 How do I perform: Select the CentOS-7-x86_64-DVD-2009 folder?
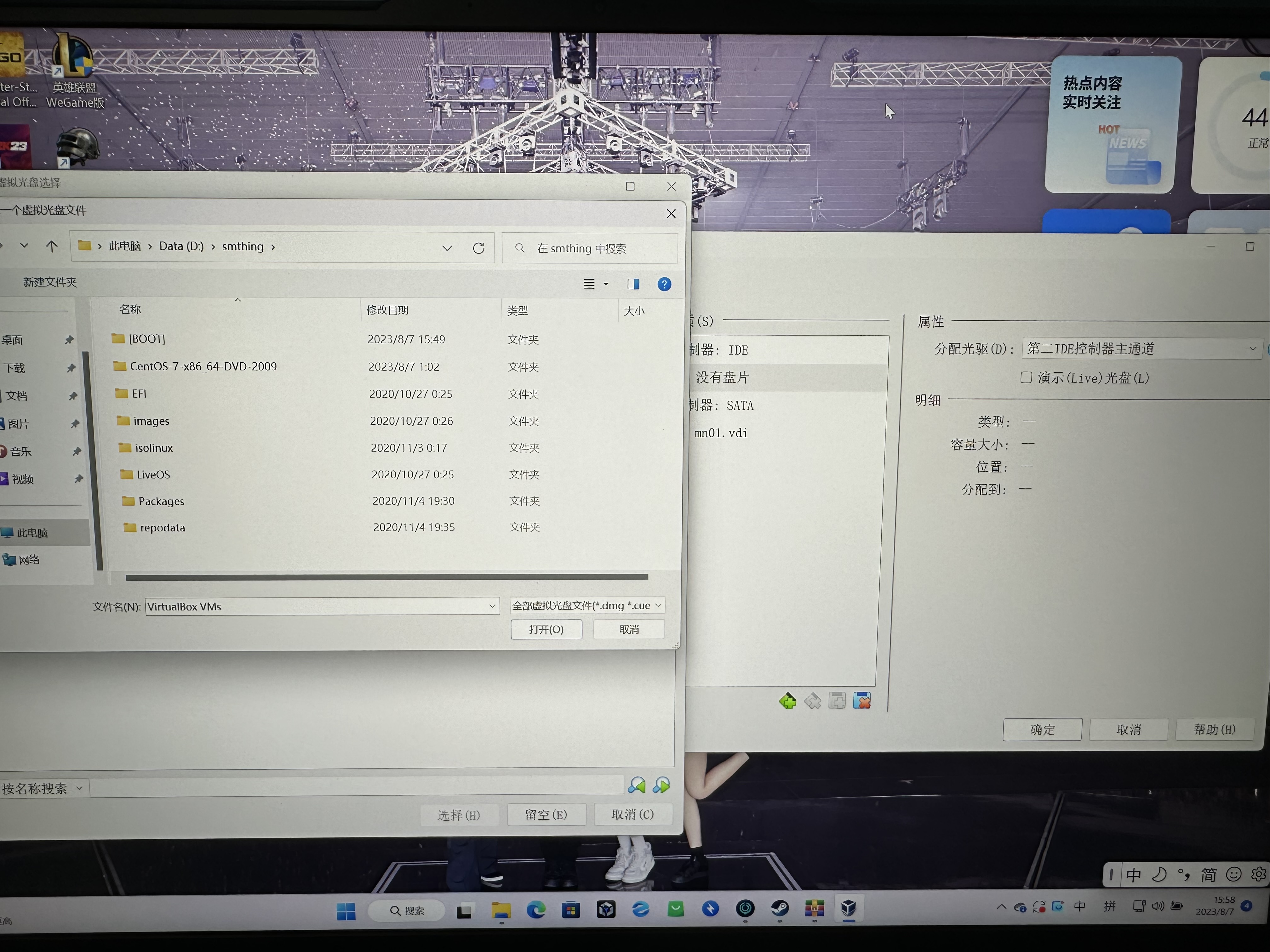click(203, 366)
